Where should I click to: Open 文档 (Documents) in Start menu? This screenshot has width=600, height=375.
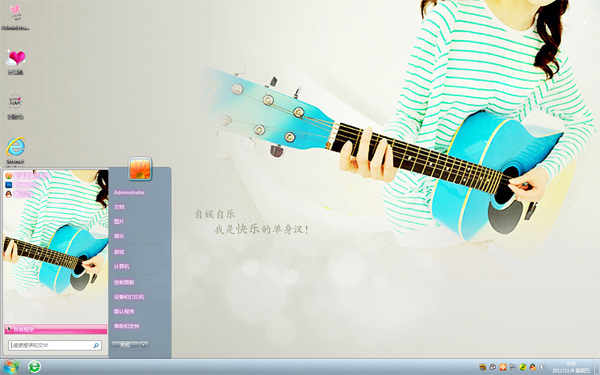click(119, 207)
